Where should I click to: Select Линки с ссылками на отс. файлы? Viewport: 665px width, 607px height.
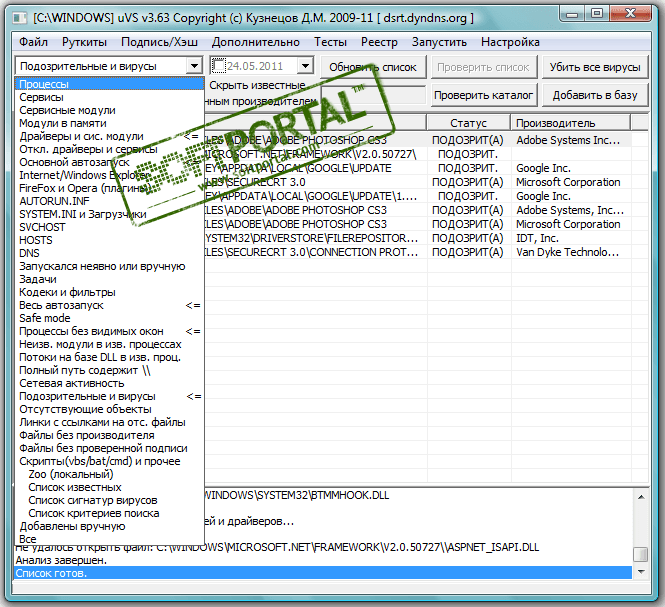click(109, 422)
